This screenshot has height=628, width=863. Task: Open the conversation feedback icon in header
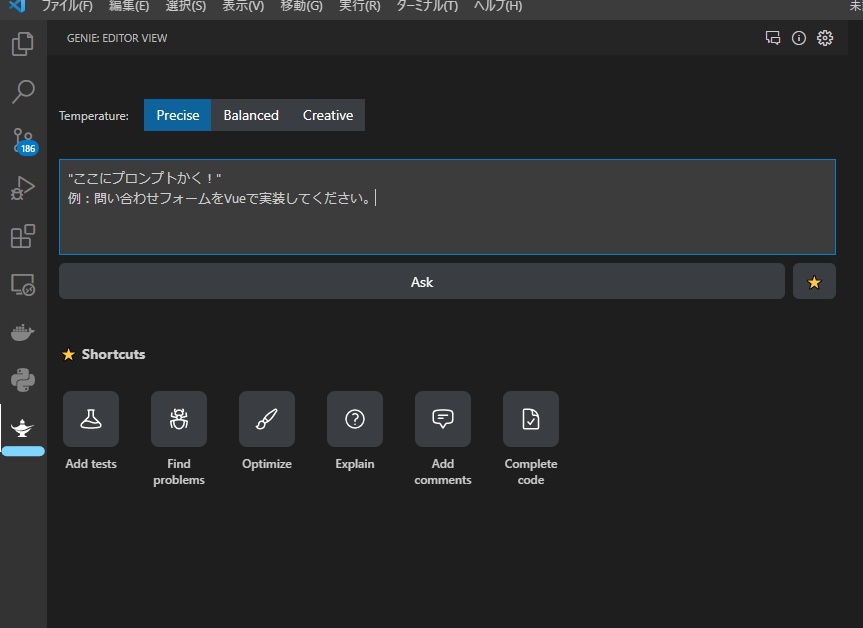tap(773, 38)
